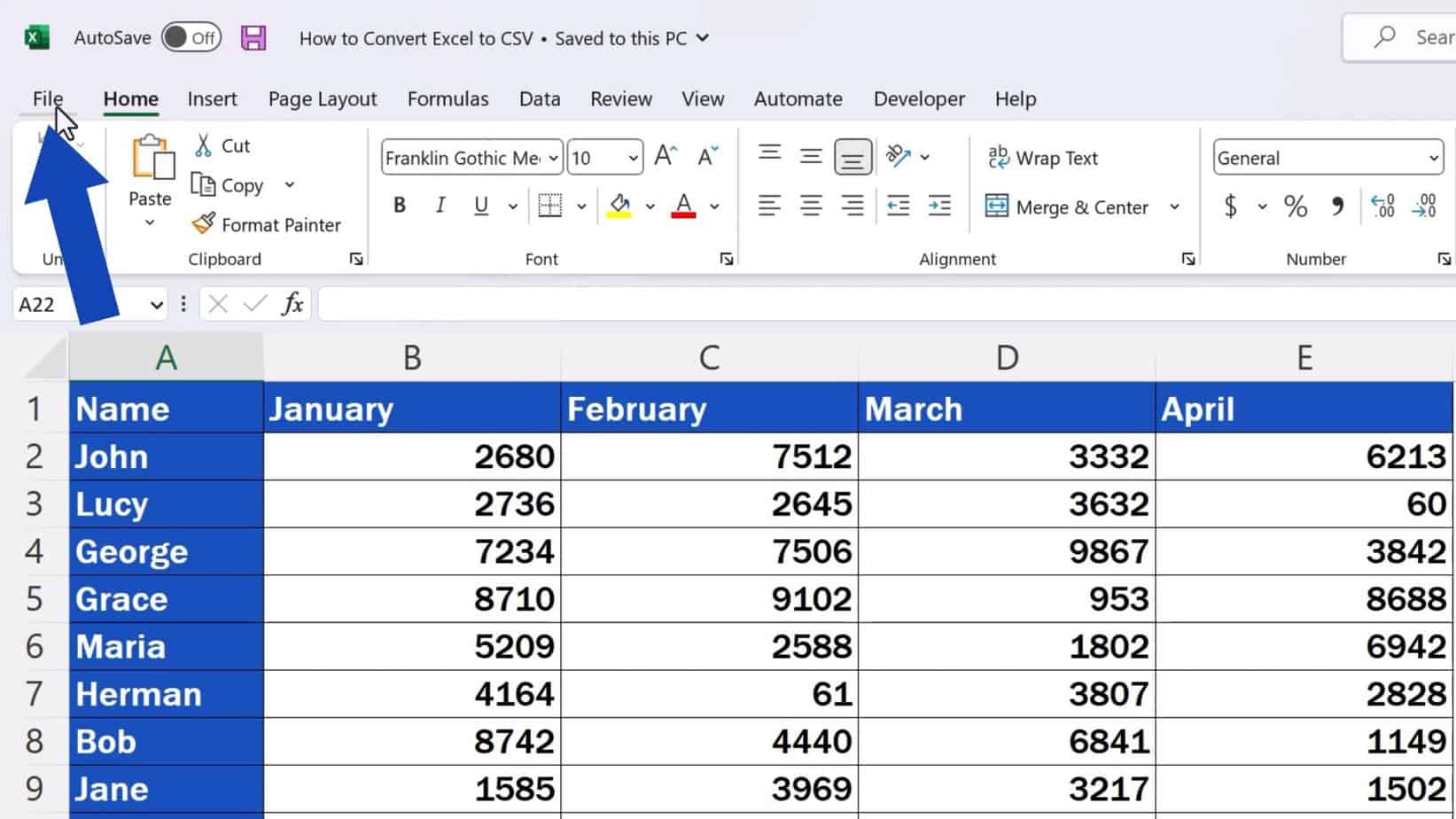
Task: Center-align the cell contents
Action: pyautogui.click(x=810, y=206)
